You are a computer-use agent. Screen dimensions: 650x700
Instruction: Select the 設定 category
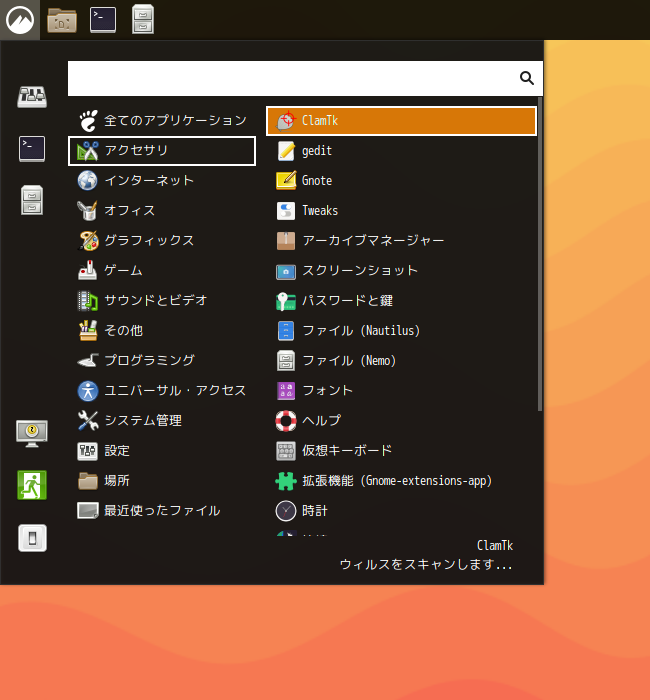(162, 450)
